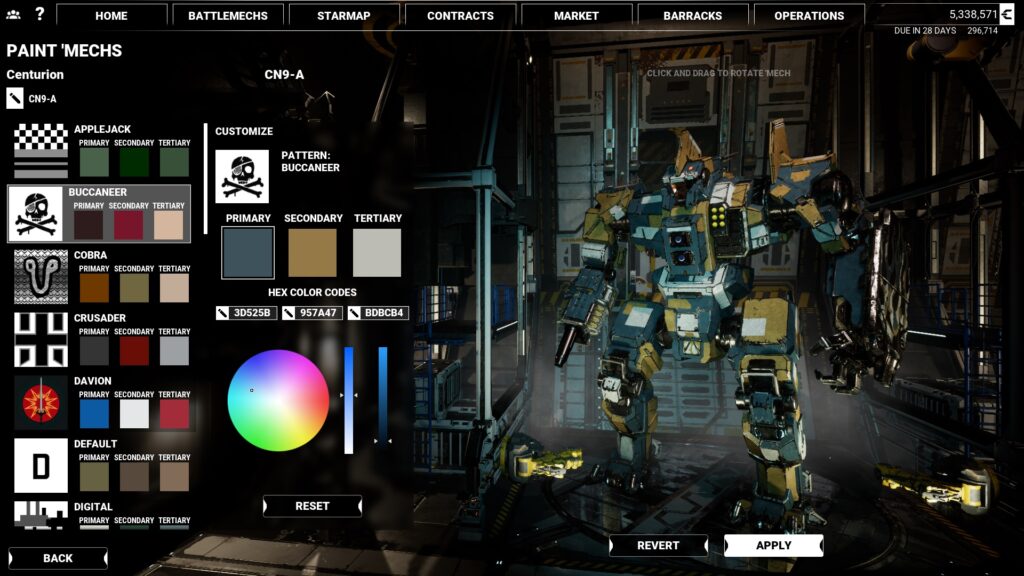Click the eyedropper icon beside 3D525B
Image resolution: width=1024 pixels, height=576 pixels.
(223, 313)
